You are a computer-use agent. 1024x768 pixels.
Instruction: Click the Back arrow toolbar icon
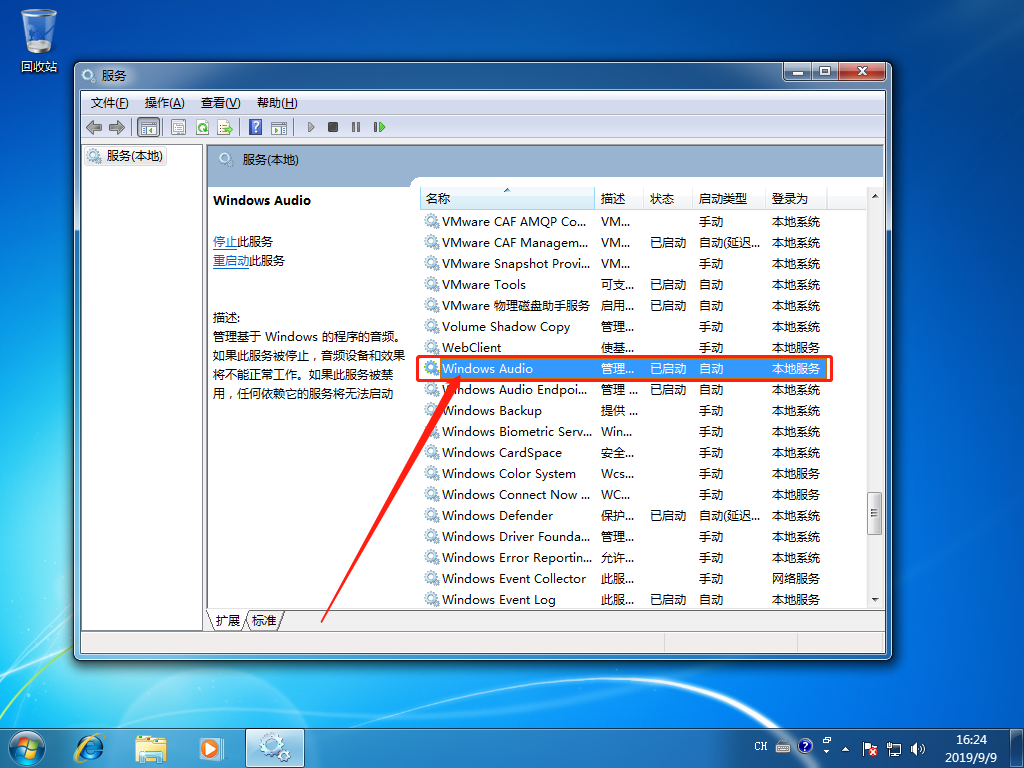click(x=94, y=127)
